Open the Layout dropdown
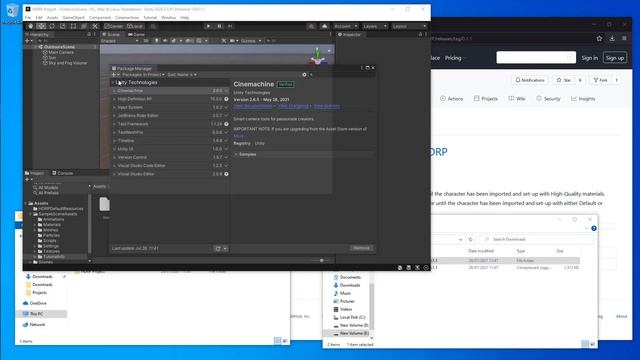Image resolution: width=640 pixels, height=360 pixels. [x=409, y=26]
